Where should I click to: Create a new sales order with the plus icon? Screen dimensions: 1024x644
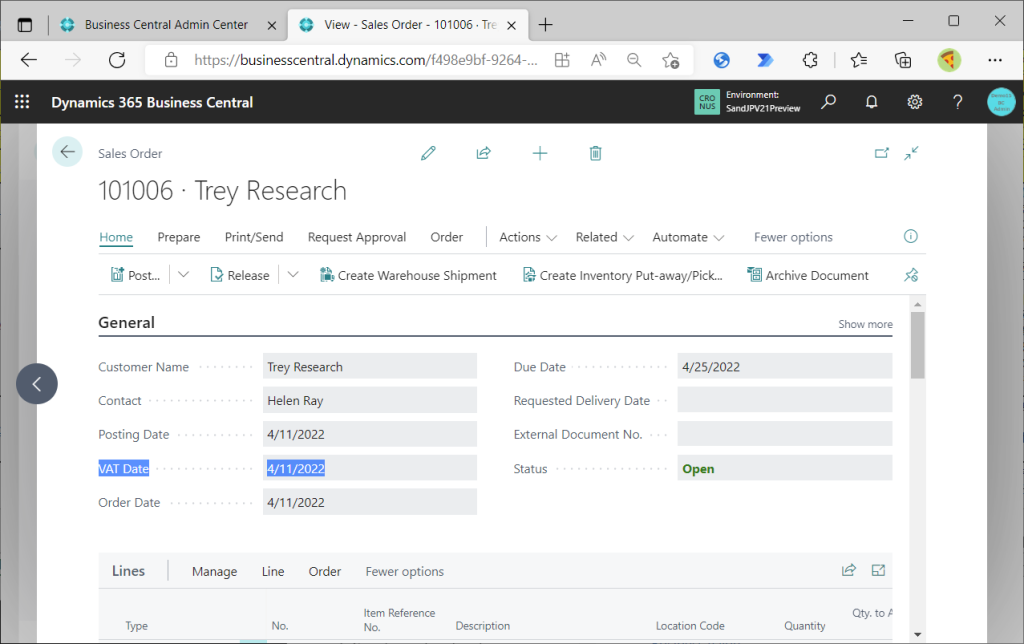pyautogui.click(x=540, y=153)
